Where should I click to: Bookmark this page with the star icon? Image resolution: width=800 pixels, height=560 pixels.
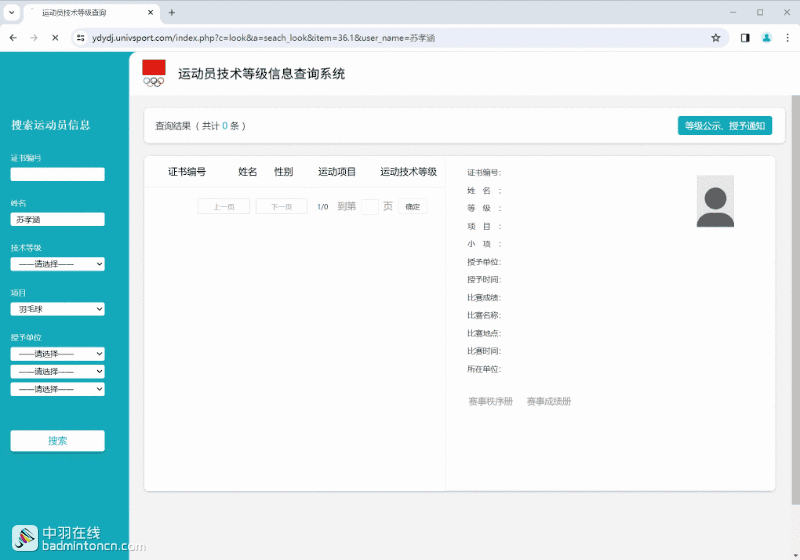click(x=716, y=38)
